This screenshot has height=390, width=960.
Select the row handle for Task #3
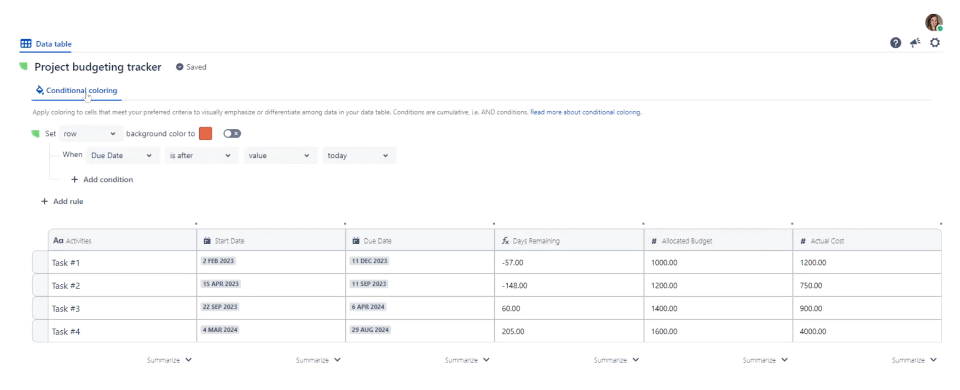pyautogui.click(x=40, y=308)
